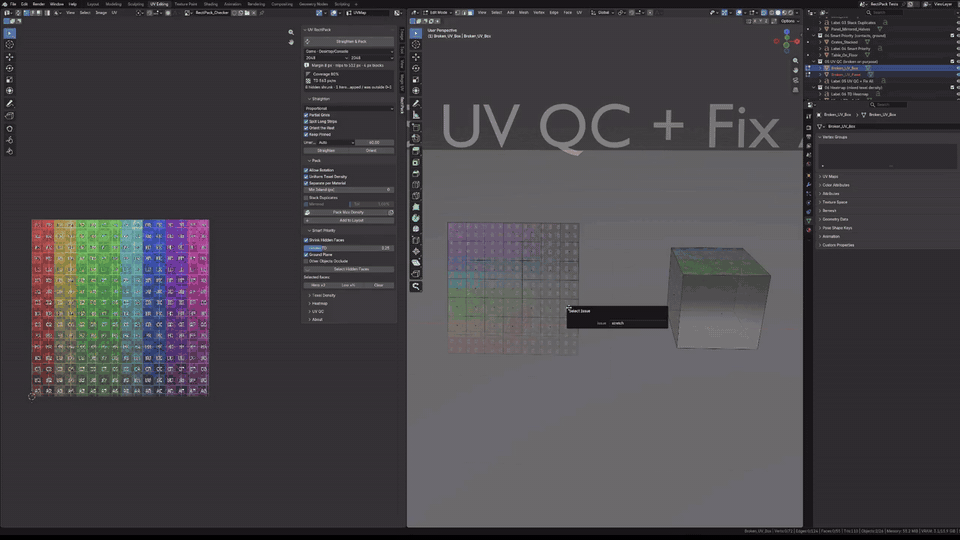
Task: Toggle the Keep Pinned checkbox
Action: coord(306,134)
